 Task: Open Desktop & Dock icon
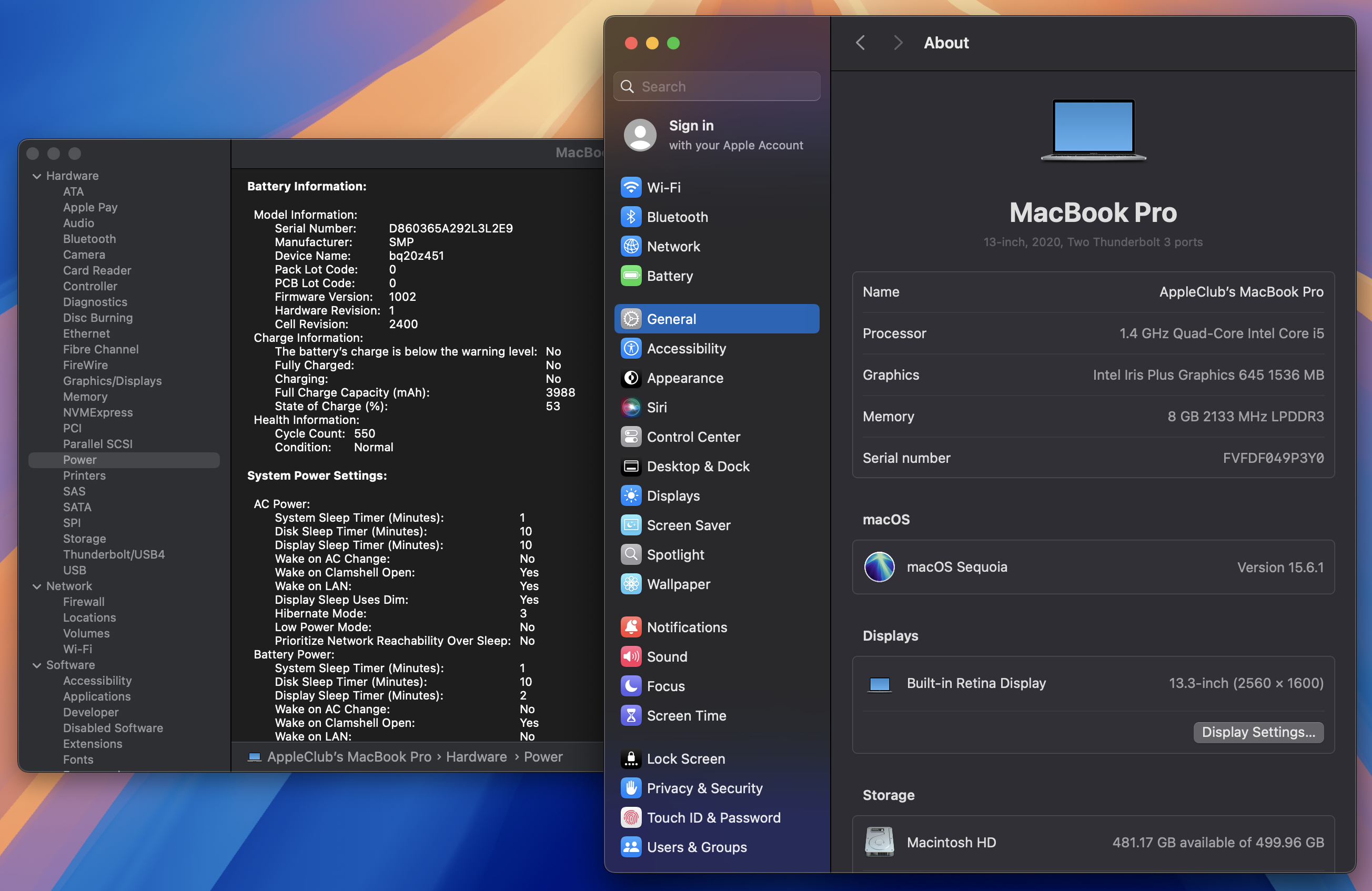point(631,465)
